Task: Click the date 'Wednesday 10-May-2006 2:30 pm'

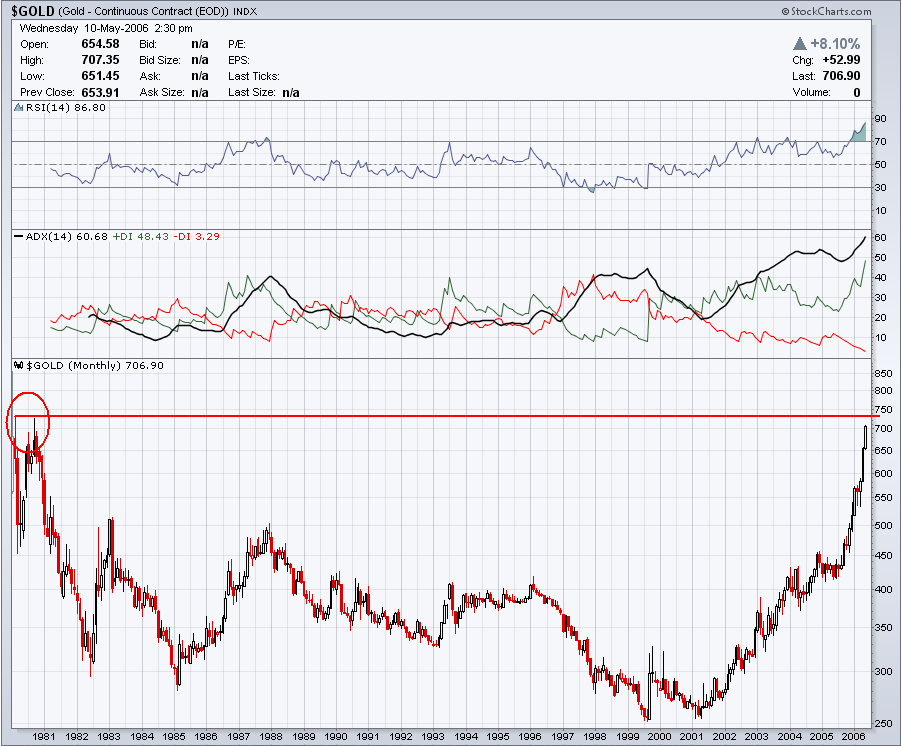Action: coord(106,28)
